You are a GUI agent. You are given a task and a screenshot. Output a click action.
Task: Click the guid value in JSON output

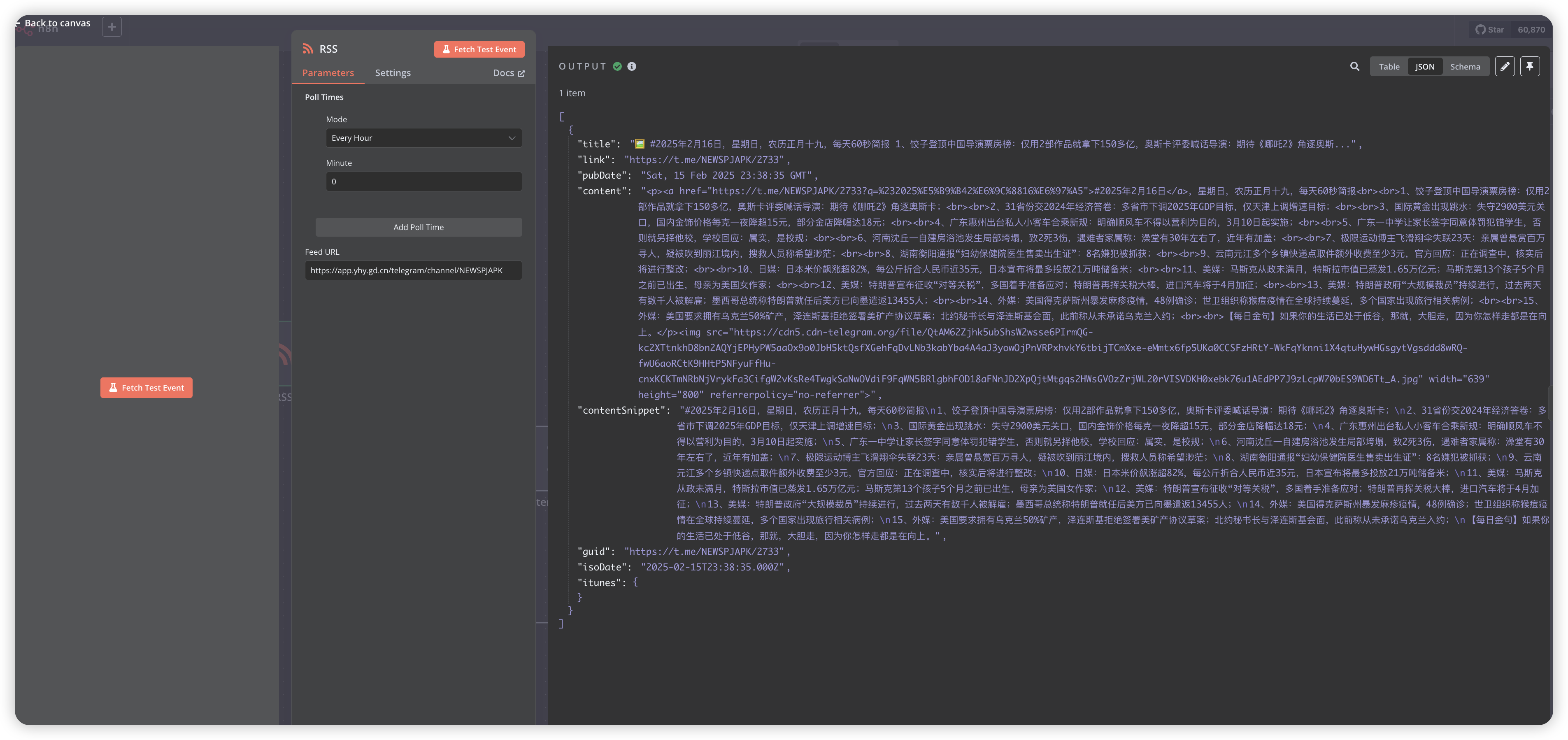(704, 552)
